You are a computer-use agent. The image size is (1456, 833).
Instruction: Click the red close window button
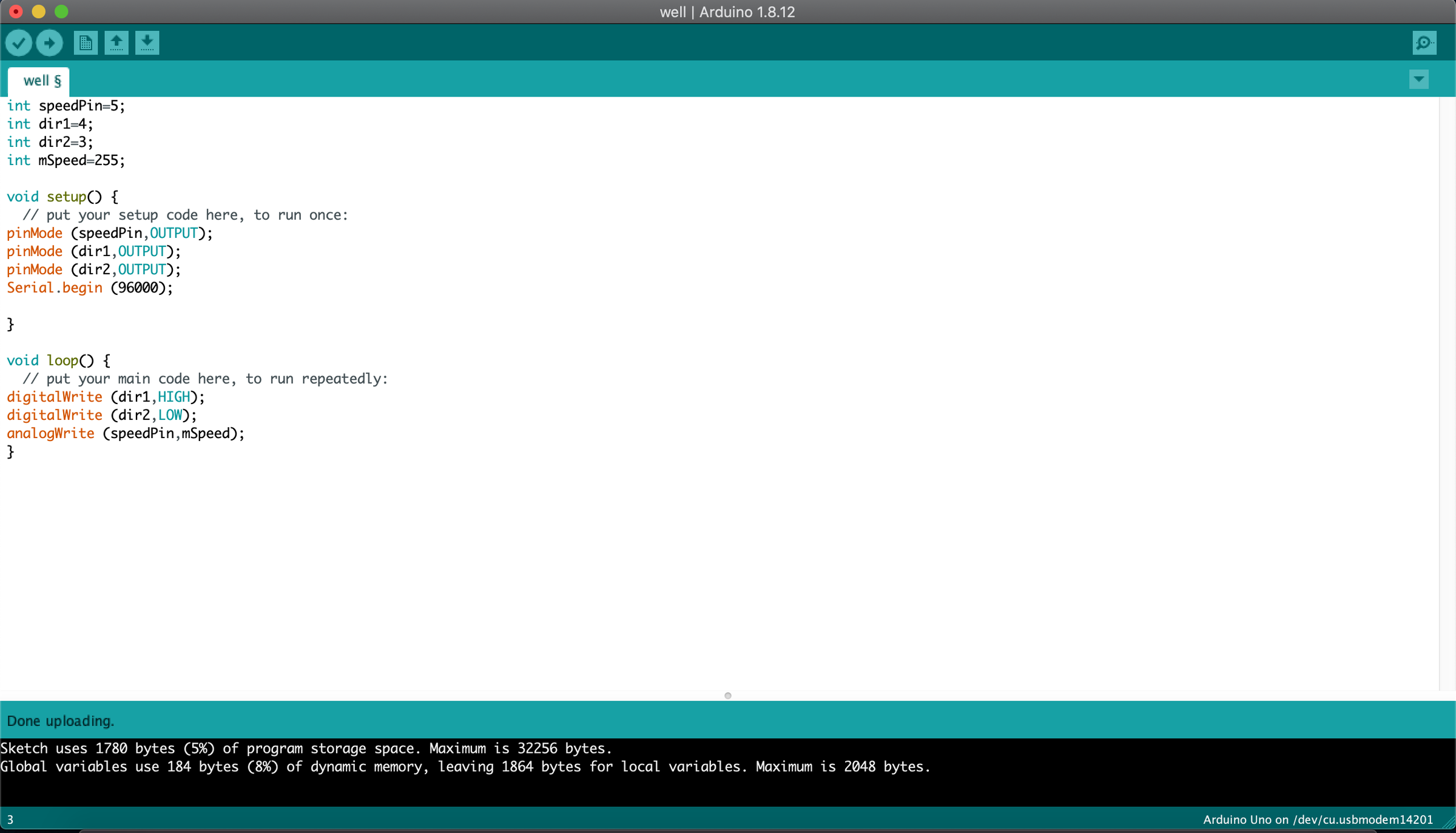16,12
